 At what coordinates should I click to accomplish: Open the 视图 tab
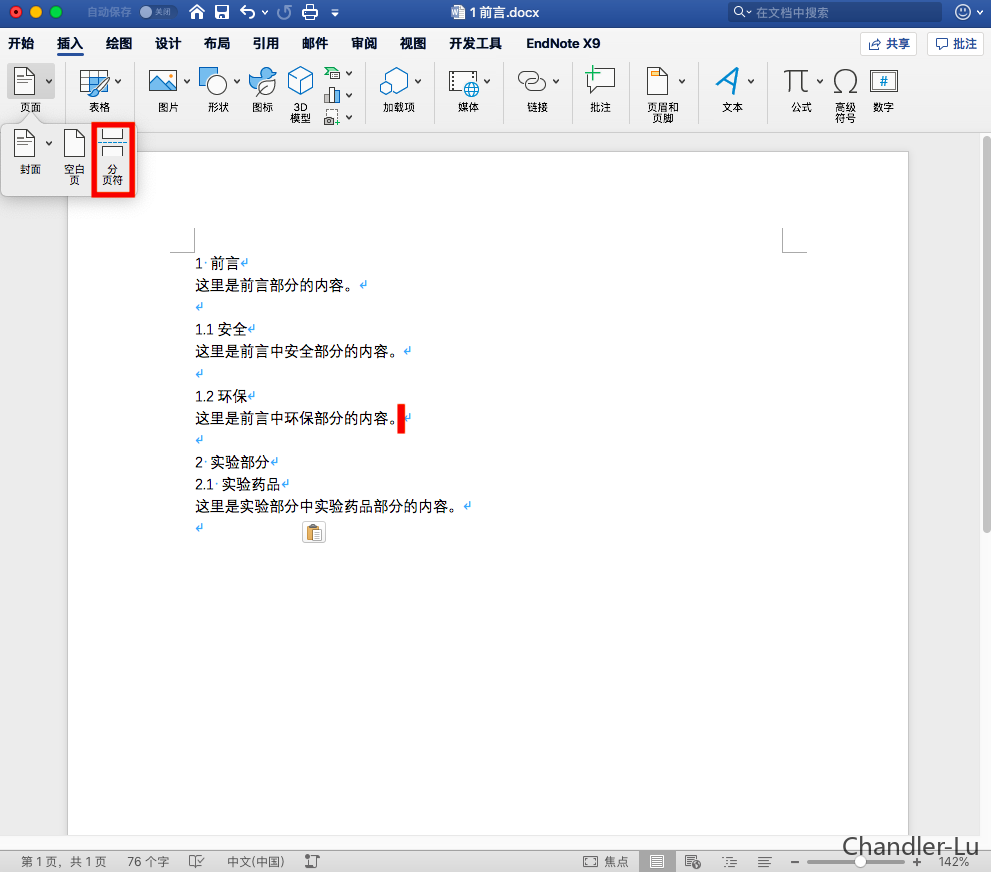click(413, 44)
